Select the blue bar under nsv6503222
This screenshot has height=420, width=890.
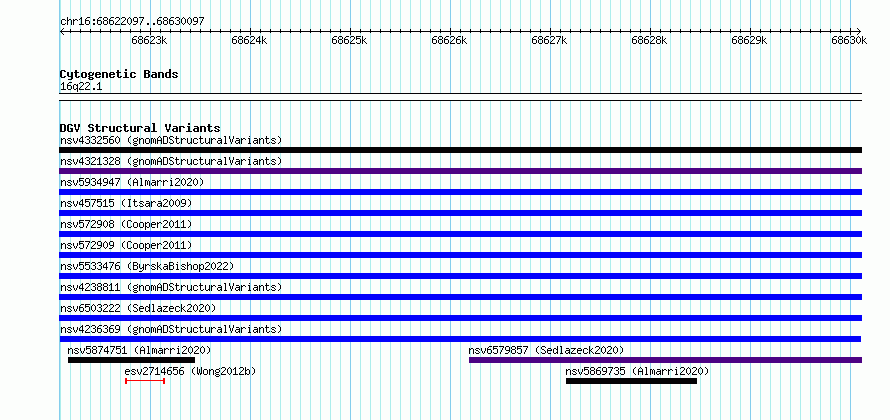[x=460, y=318]
